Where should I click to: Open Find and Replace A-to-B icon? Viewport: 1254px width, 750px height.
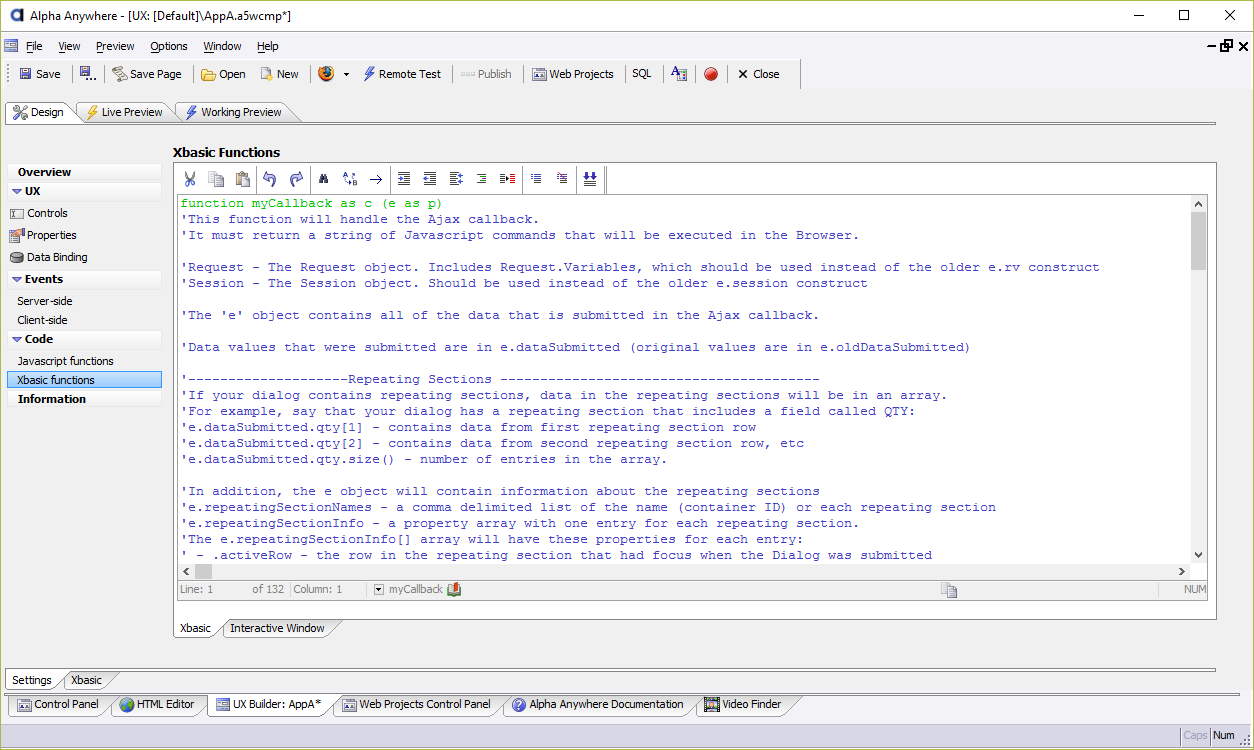point(350,179)
